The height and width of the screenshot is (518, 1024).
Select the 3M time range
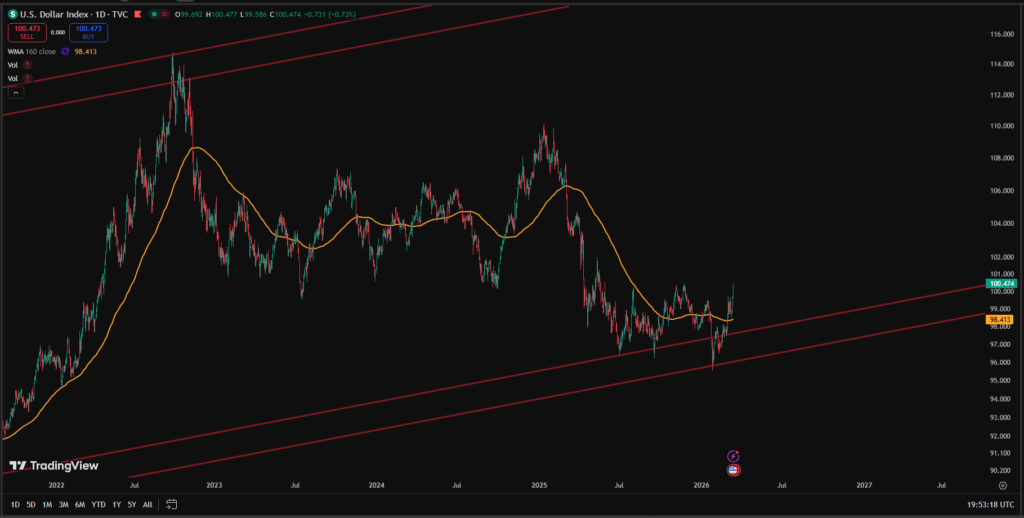click(63, 504)
